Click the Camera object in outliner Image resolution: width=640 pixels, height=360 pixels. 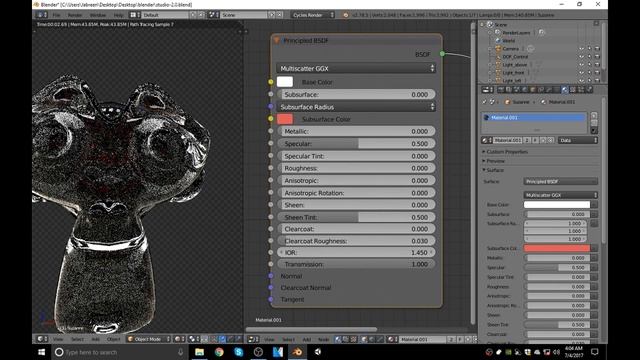[510, 49]
